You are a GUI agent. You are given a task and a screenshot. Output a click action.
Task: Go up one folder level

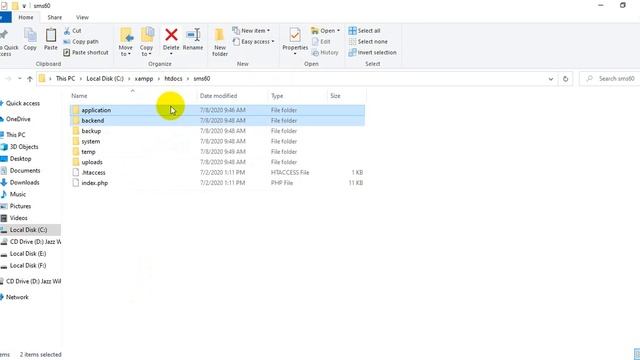[x=29, y=79]
